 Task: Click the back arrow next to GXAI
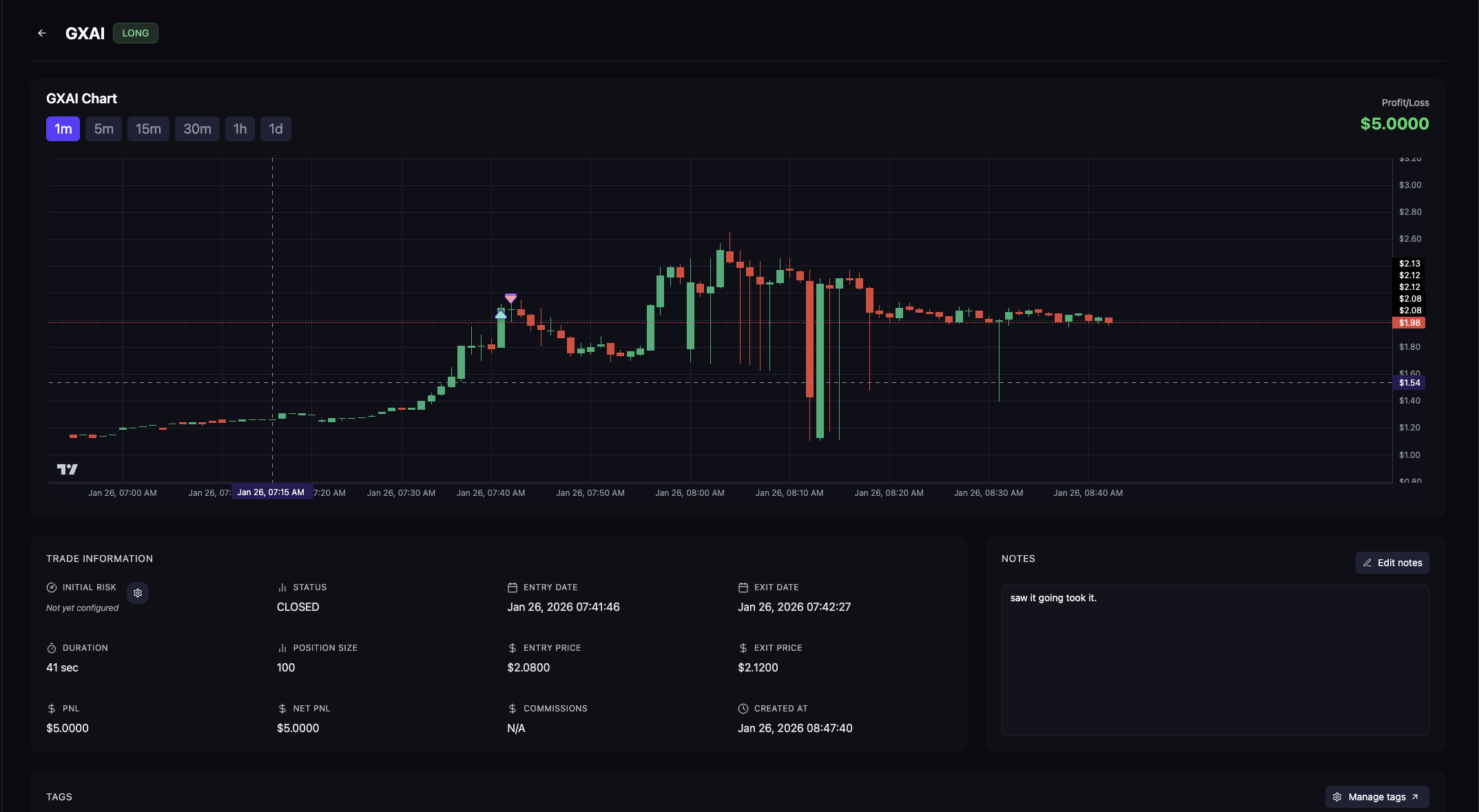click(42, 33)
